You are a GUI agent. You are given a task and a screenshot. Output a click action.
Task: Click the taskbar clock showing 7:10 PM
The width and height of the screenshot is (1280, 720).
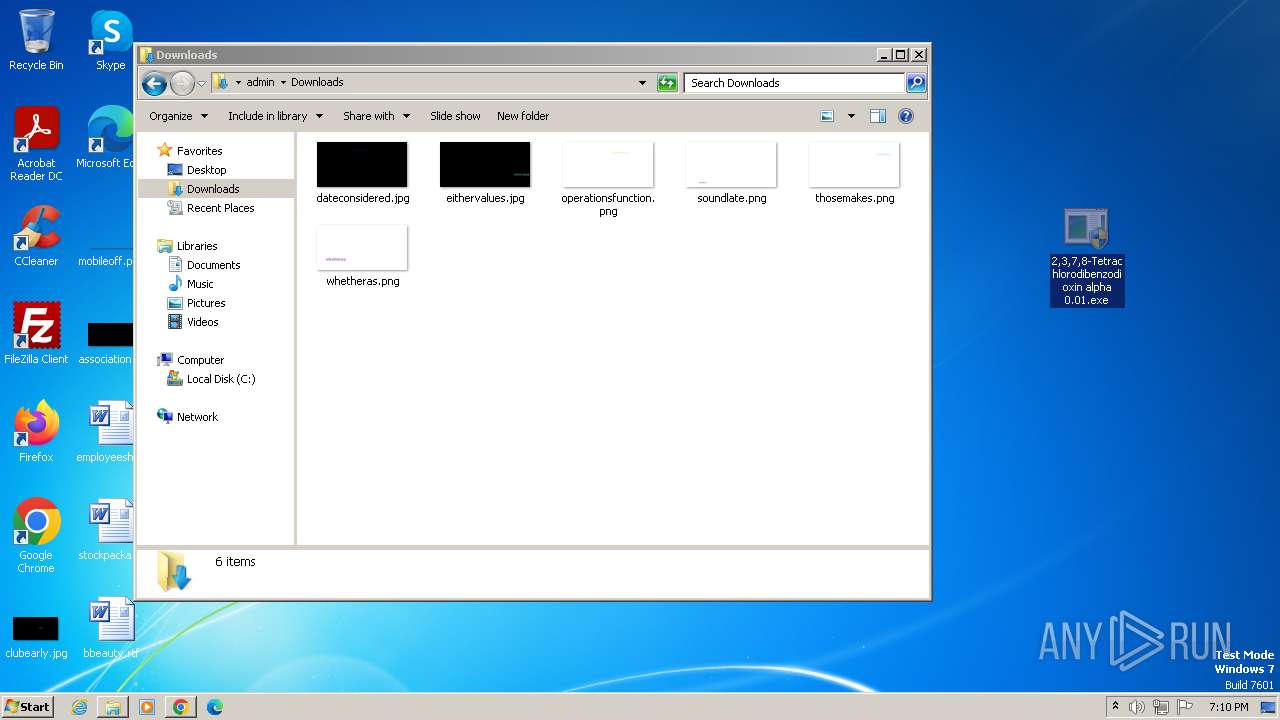click(1228, 707)
